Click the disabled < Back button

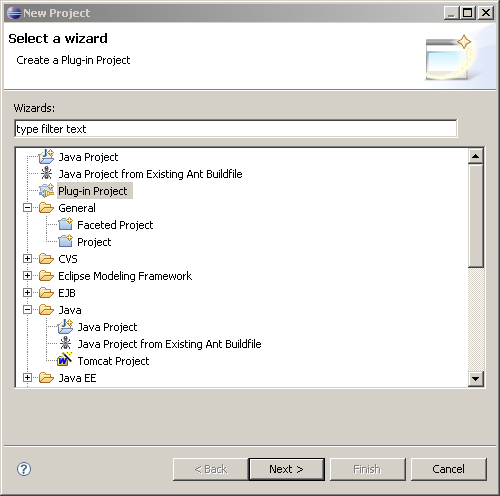coord(210,469)
